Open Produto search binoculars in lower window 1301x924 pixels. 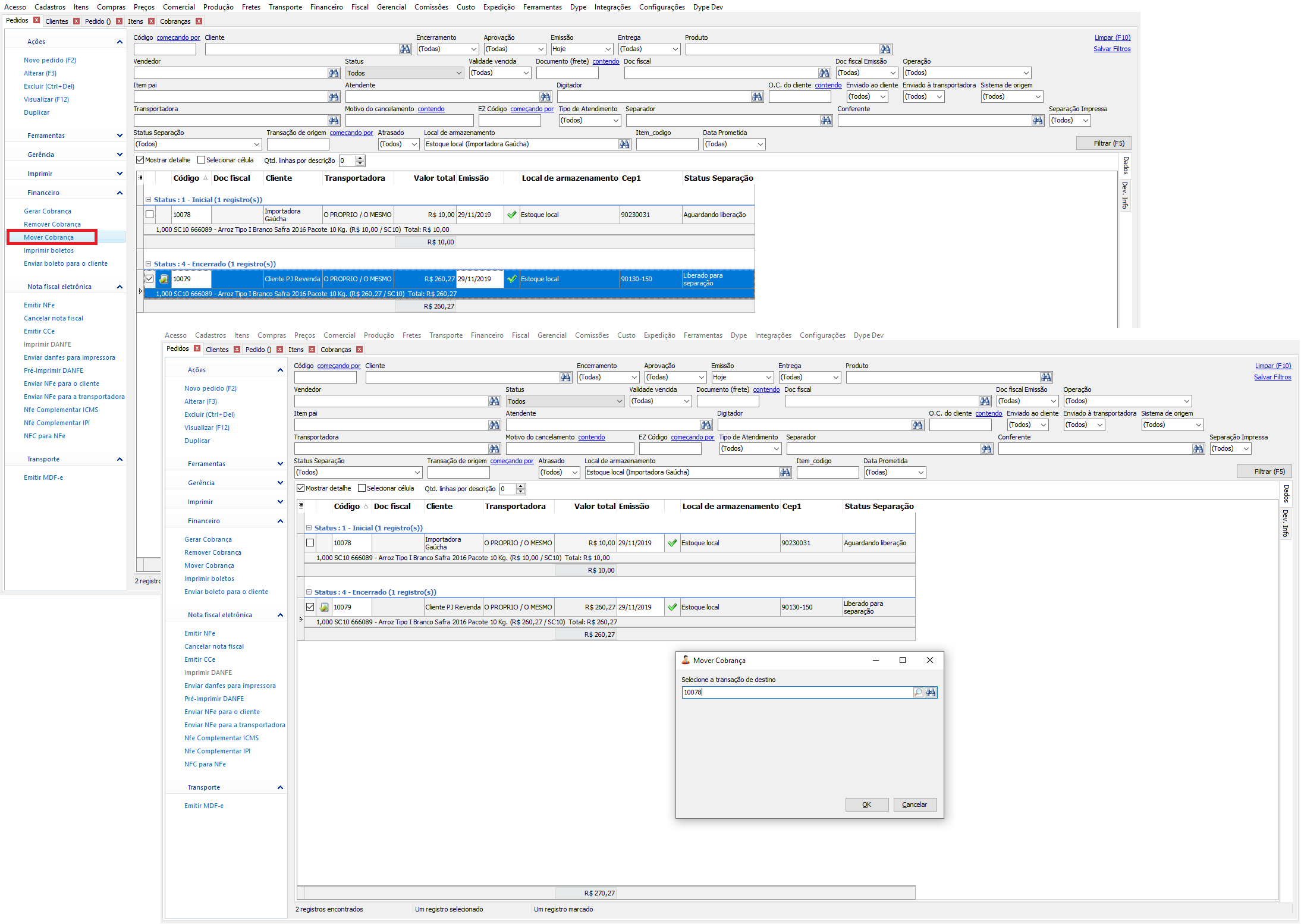1046,378
